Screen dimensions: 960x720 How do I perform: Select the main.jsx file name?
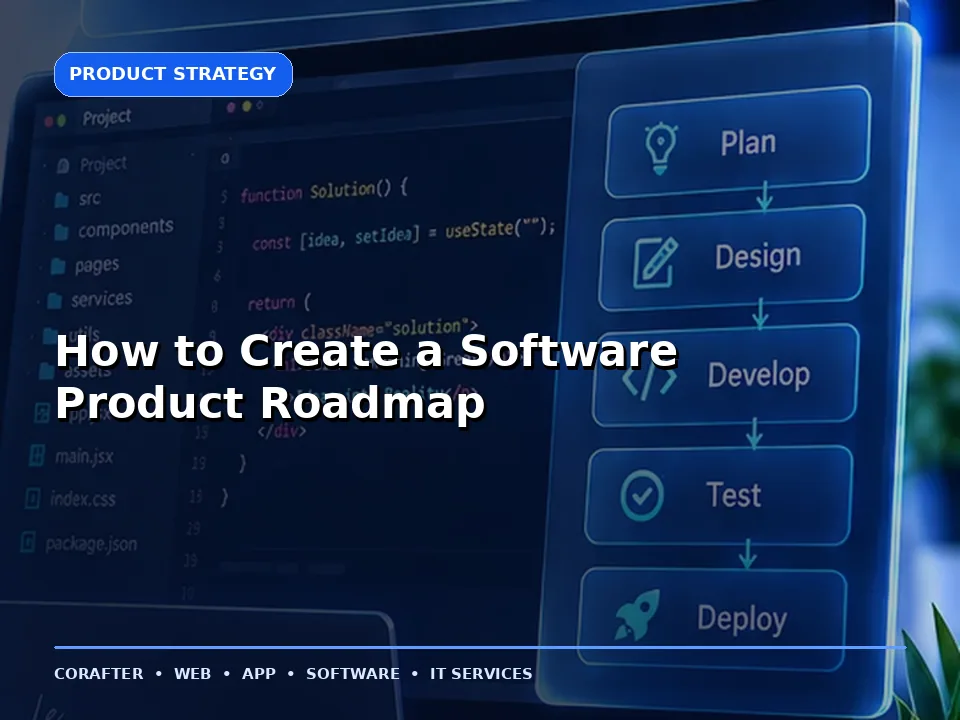coord(84,456)
